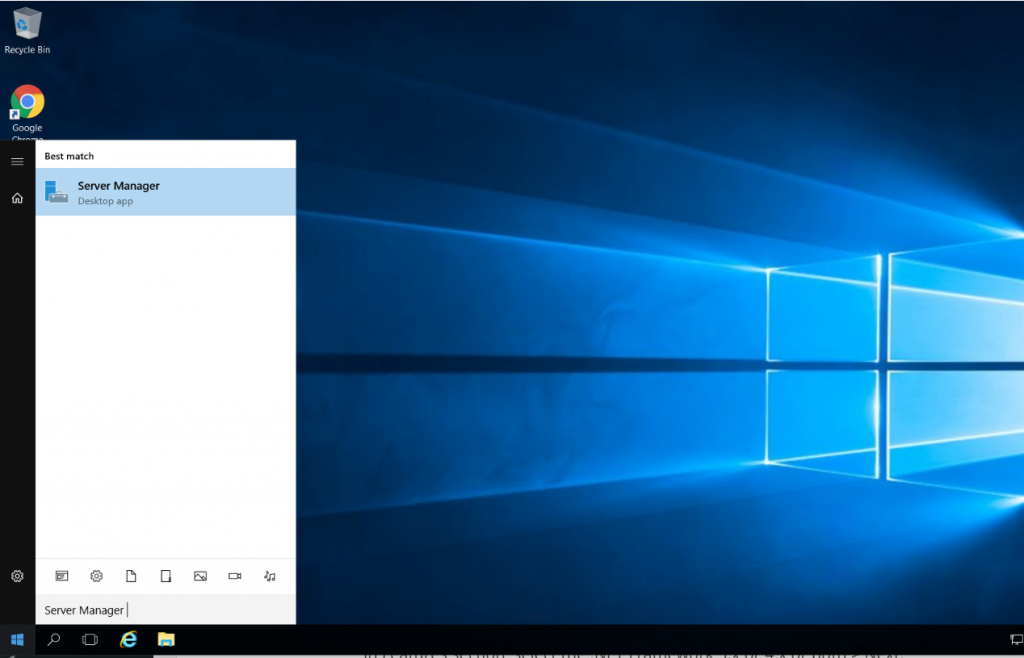Click the Cortana home icon

click(x=16, y=198)
